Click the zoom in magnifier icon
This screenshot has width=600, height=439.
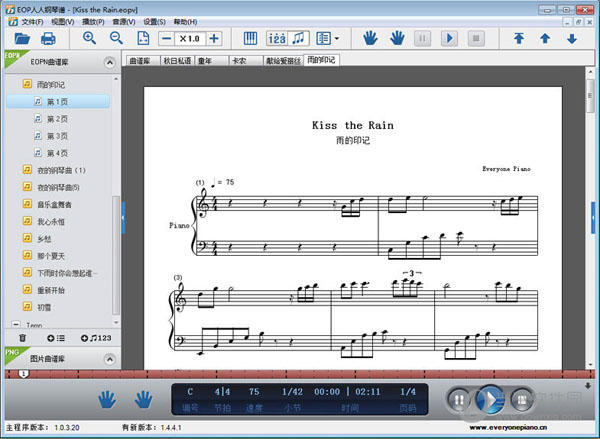click(x=89, y=38)
